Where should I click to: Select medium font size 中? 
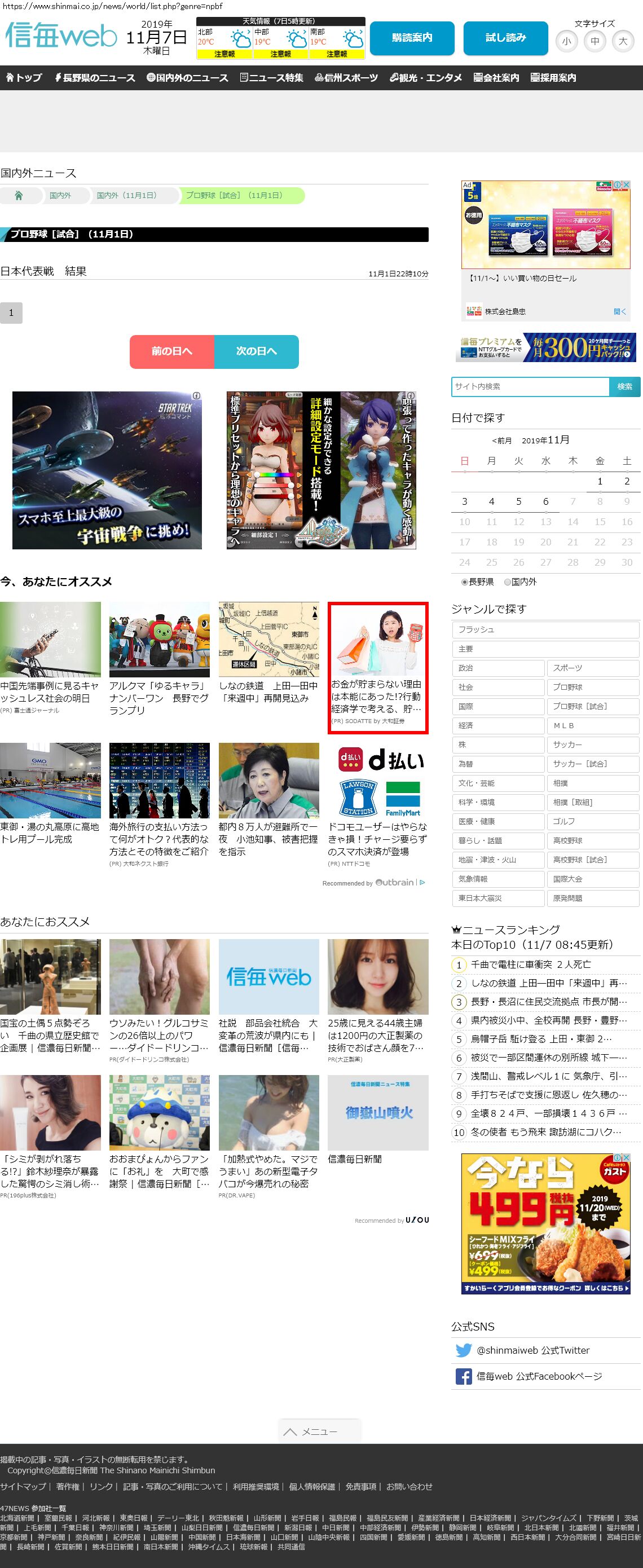tap(595, 41)
